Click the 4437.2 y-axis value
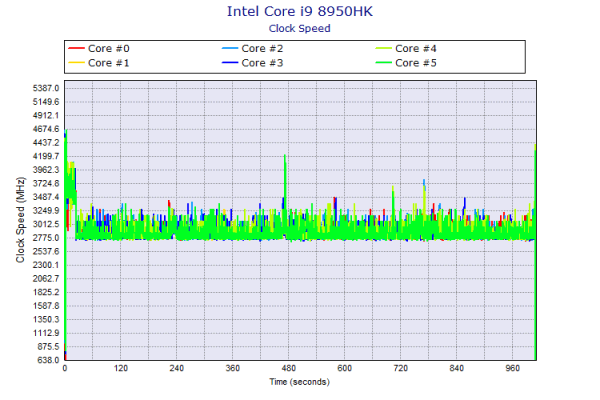This screenshot has height=400, width=600. [x=46, y=143]
